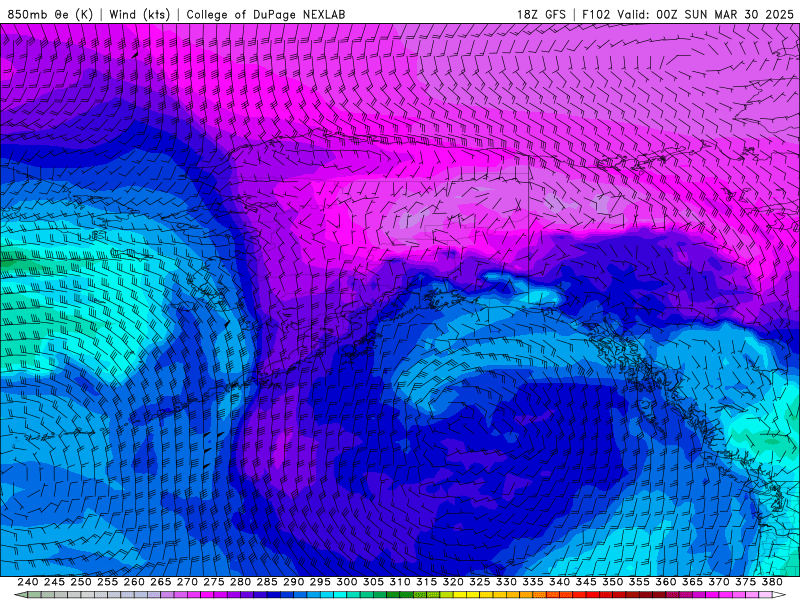Select the 290 scale value
800x600 pixels.
coord(293,582)
